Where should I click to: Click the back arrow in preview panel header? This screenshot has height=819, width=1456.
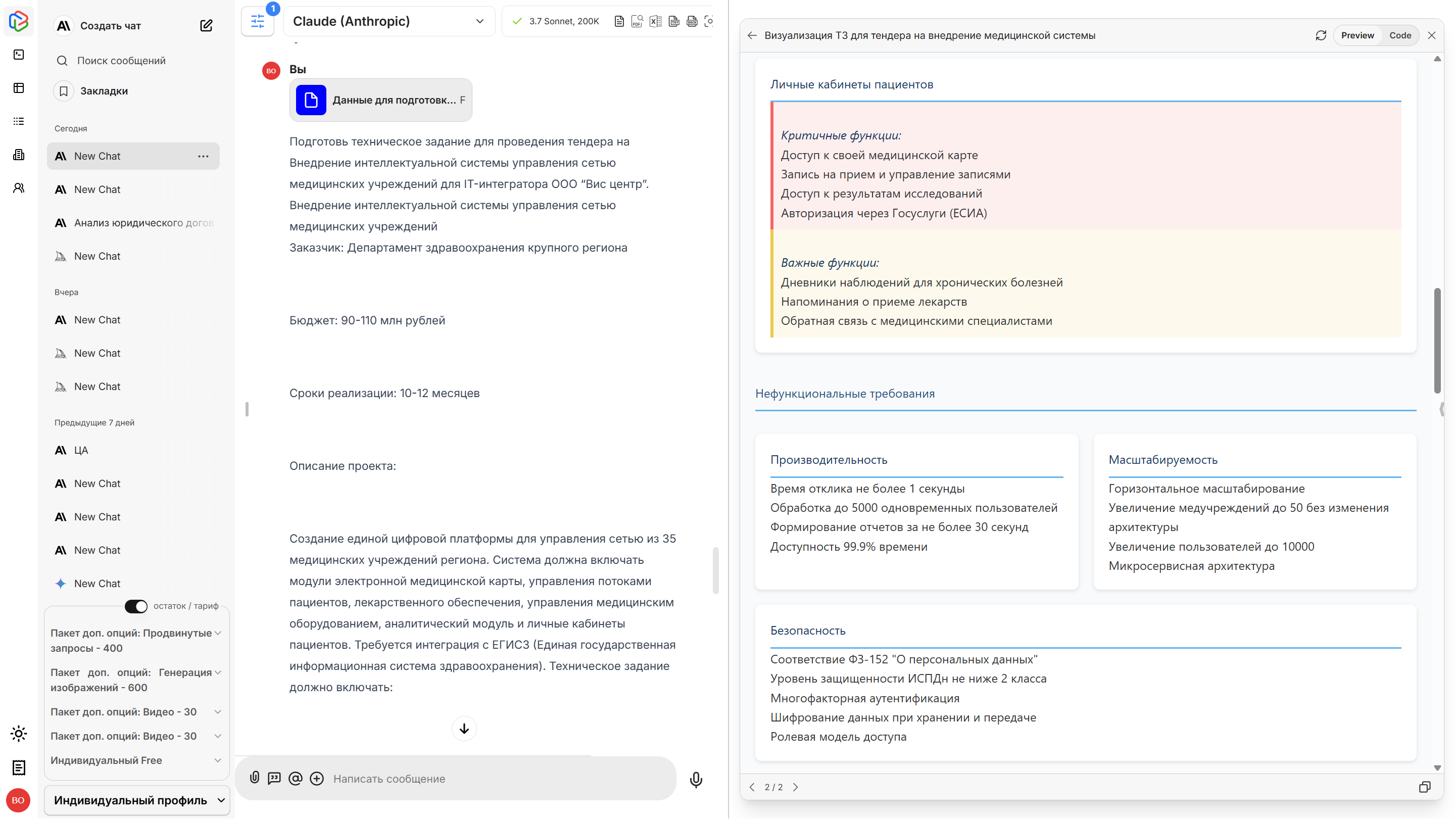752,35
